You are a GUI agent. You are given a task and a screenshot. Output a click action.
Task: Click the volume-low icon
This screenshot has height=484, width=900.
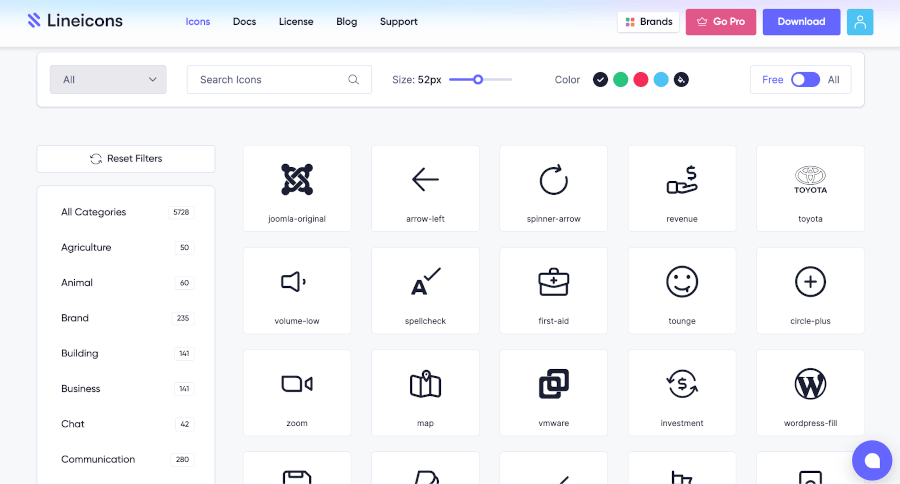click(x=297, y=291)
